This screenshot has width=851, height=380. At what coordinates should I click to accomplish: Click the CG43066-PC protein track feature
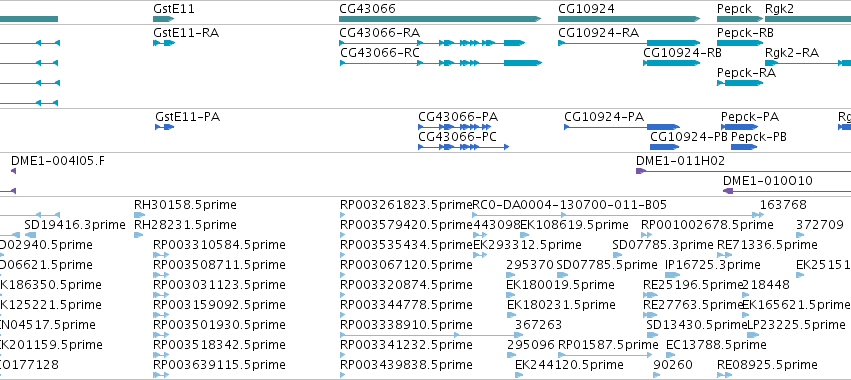point(463,147)
